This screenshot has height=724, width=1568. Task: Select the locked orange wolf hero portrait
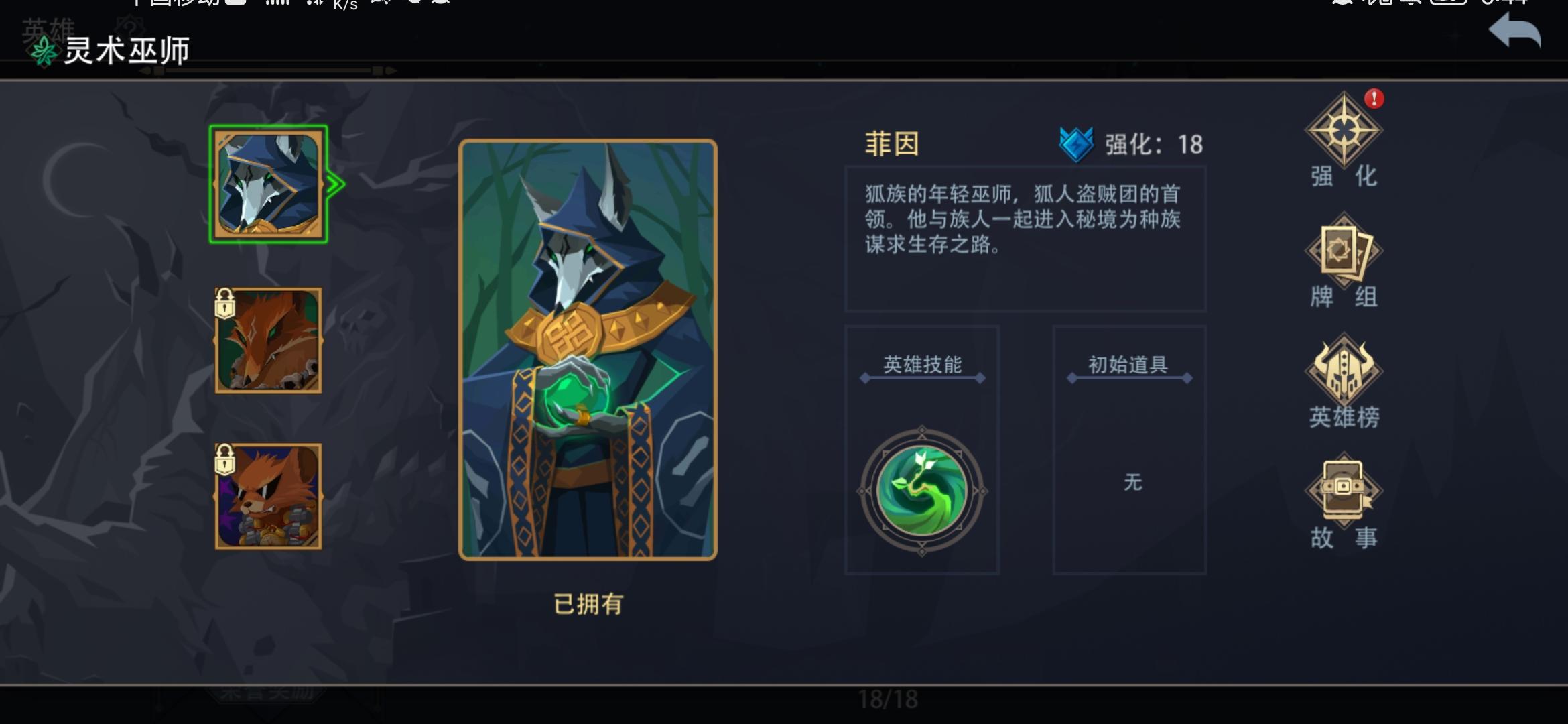268,341
